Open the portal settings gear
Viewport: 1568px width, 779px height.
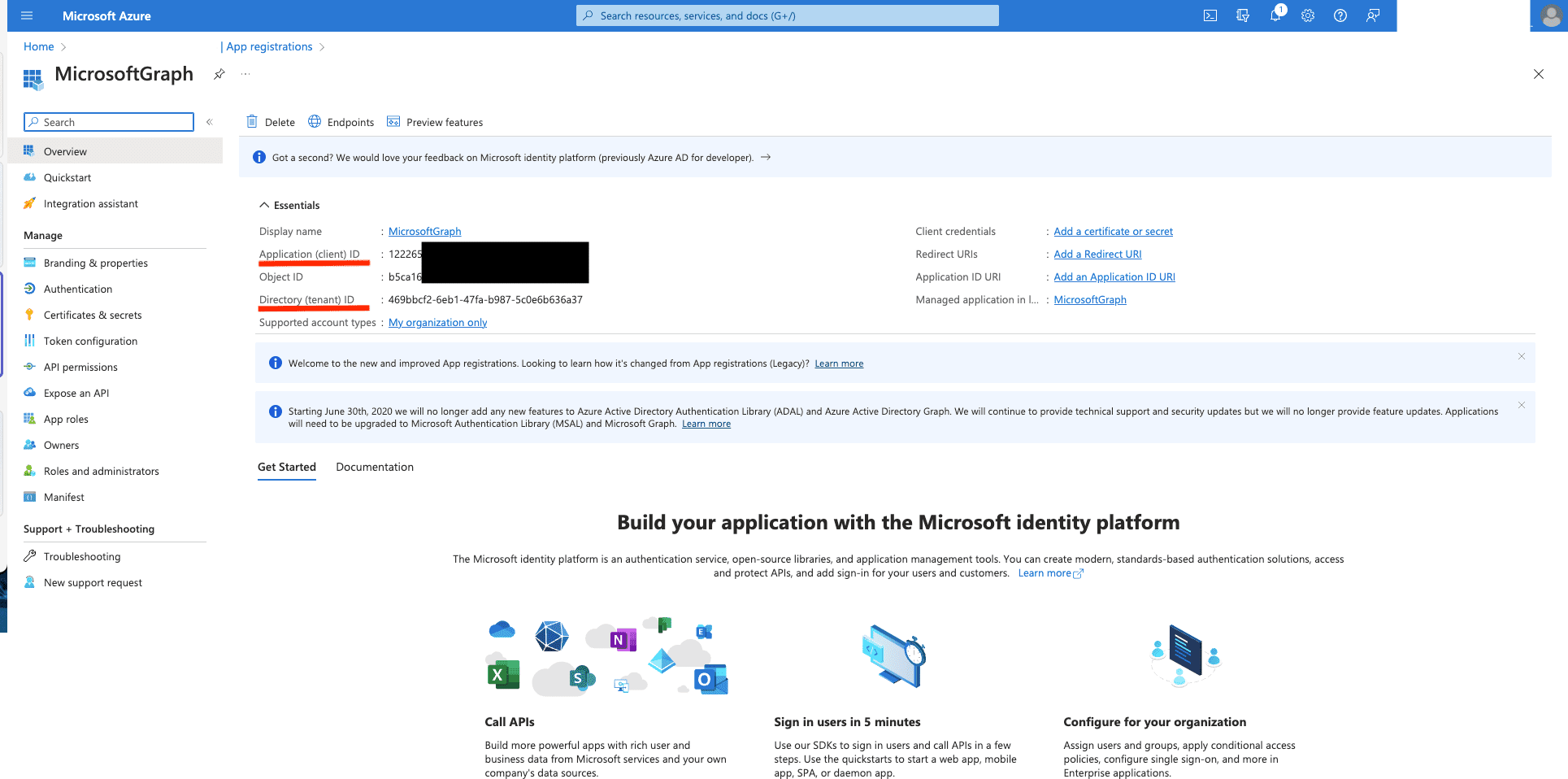(1307, 15)
